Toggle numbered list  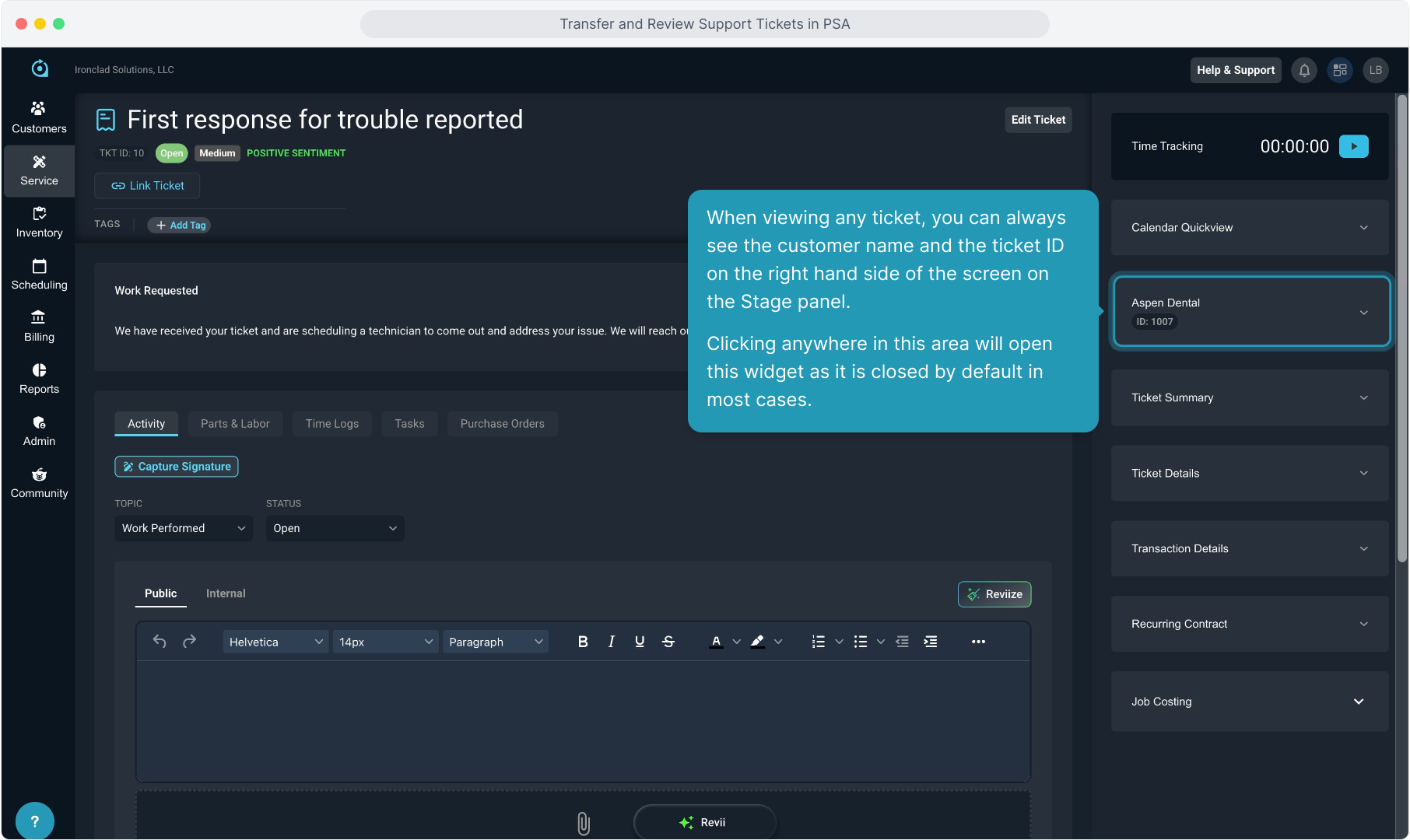(x=819, y=642)
